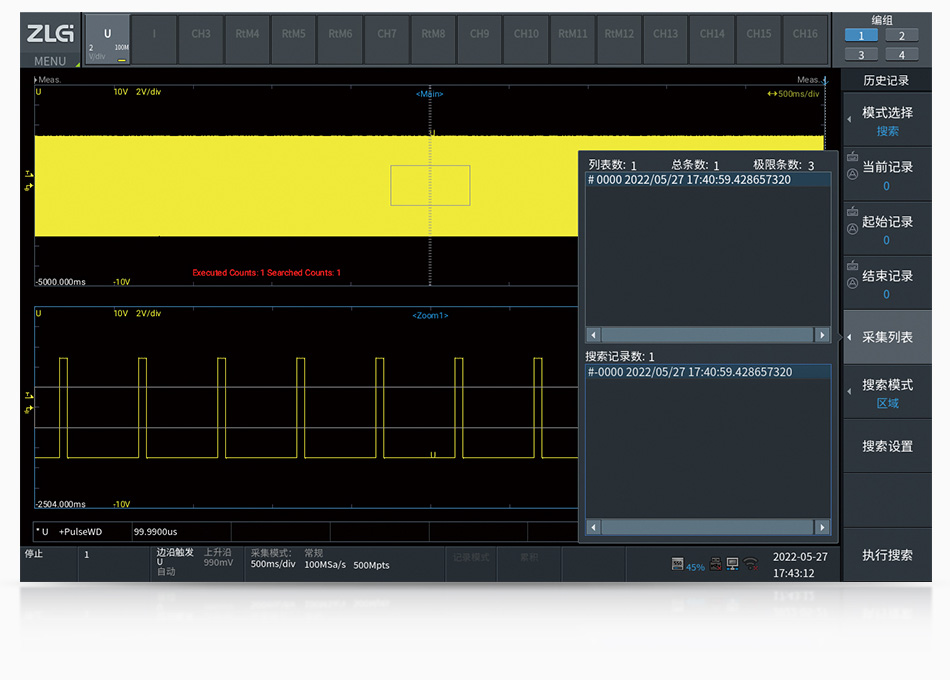Select the U channel tab
This screenshot has height=680, width=950.
click(108, 39)
